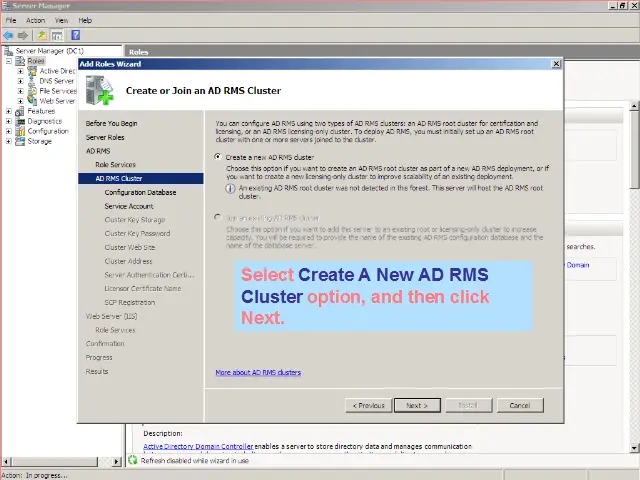640x480 pixels.
Task: Select Join an existing AD RMS cluster radio
Action: click(218, 217)
